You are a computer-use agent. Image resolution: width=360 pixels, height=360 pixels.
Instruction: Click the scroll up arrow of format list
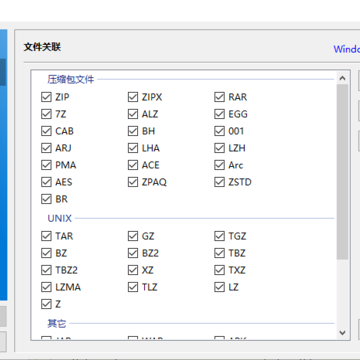click(x=342, y=78)
